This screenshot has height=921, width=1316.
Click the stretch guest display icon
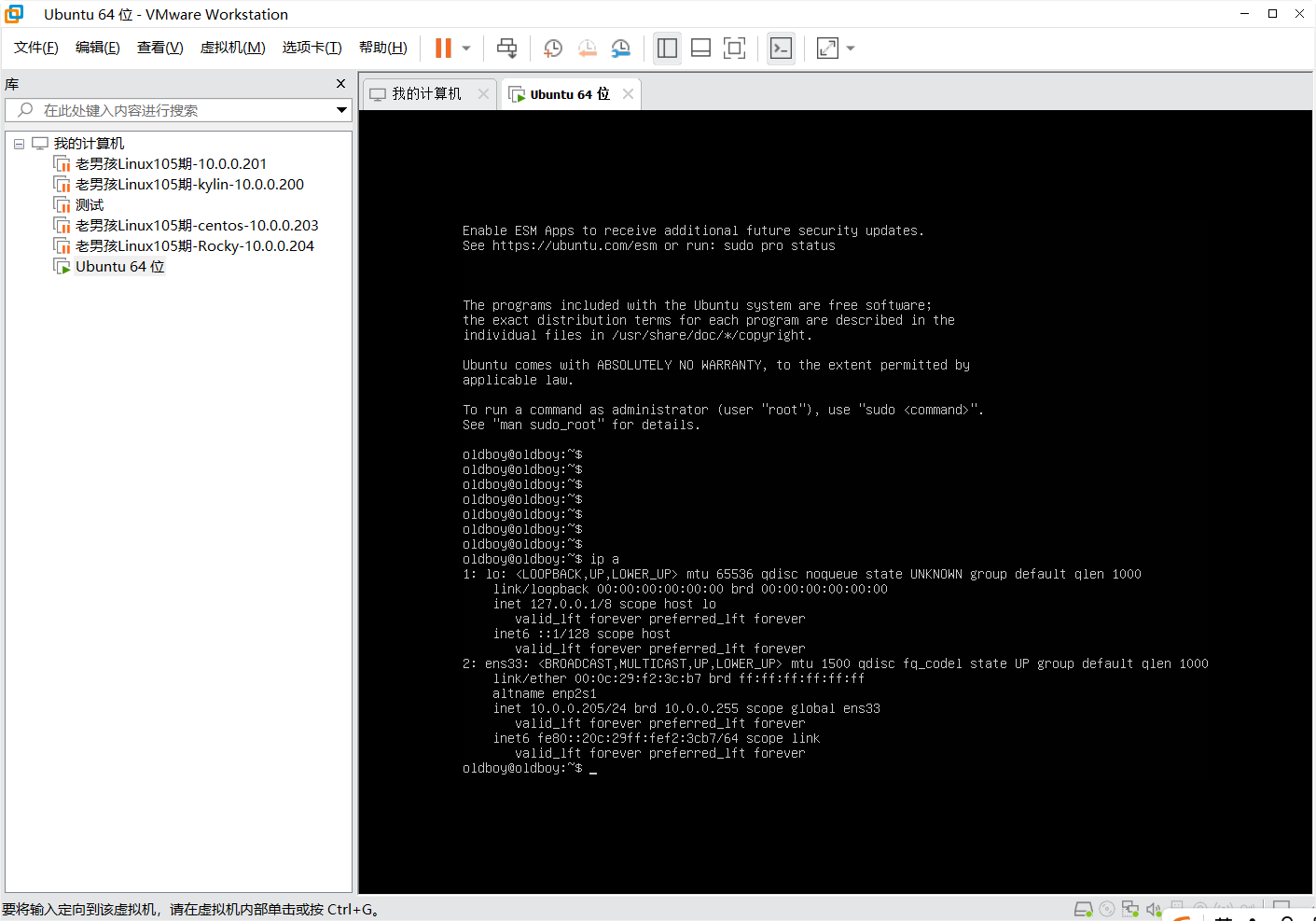(827, 48)
